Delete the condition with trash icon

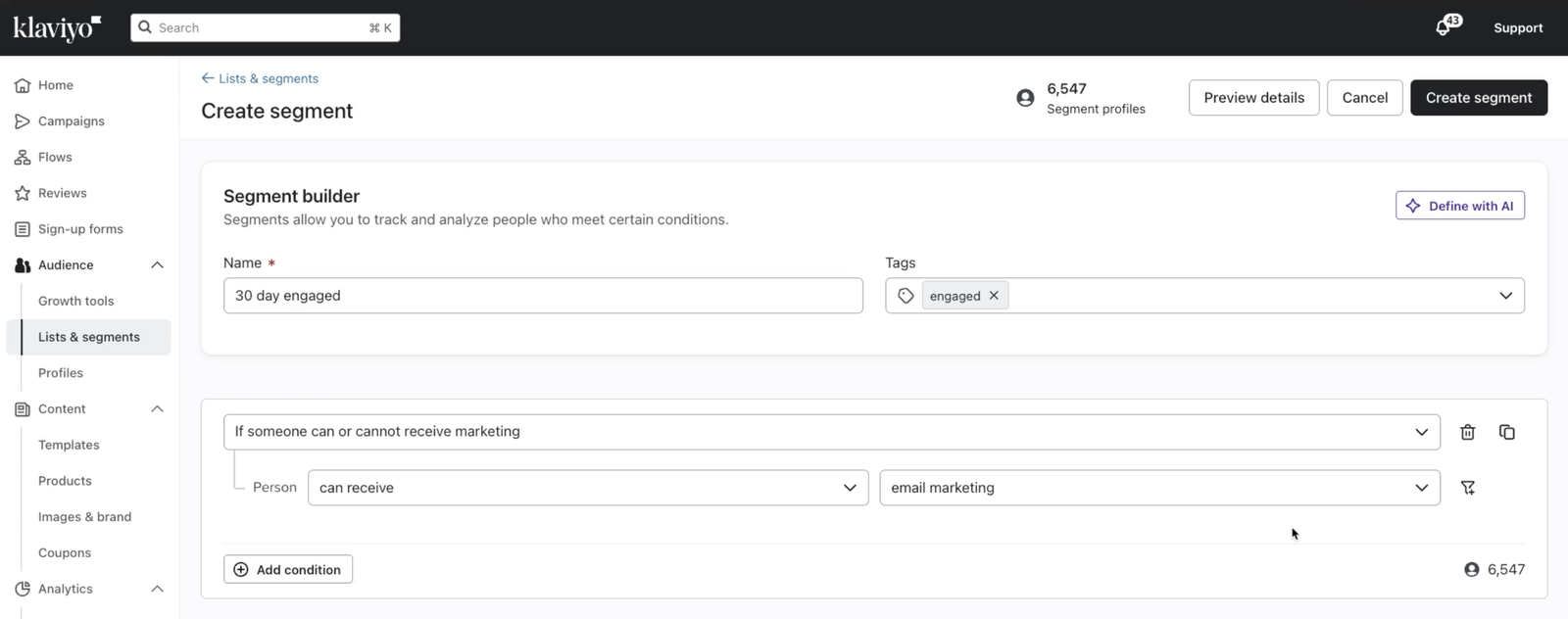pyautogui.click(x=1467, y=432)
